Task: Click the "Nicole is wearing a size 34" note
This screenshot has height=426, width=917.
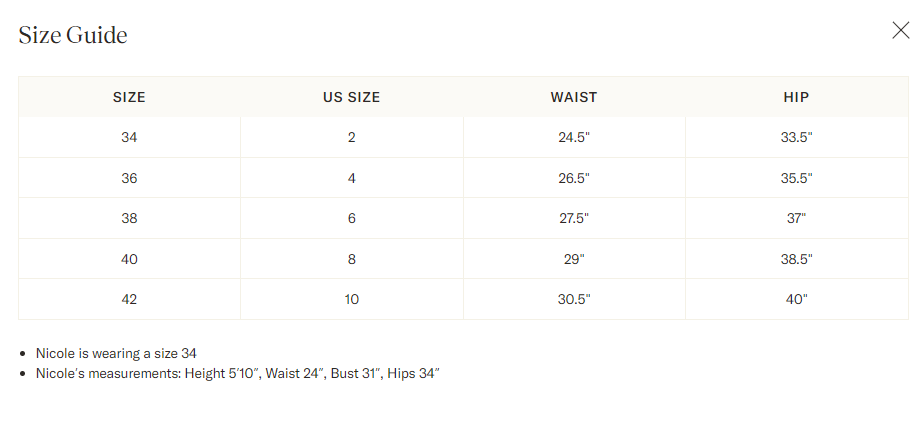Action: pyautogui.click(x=116, y=353)
